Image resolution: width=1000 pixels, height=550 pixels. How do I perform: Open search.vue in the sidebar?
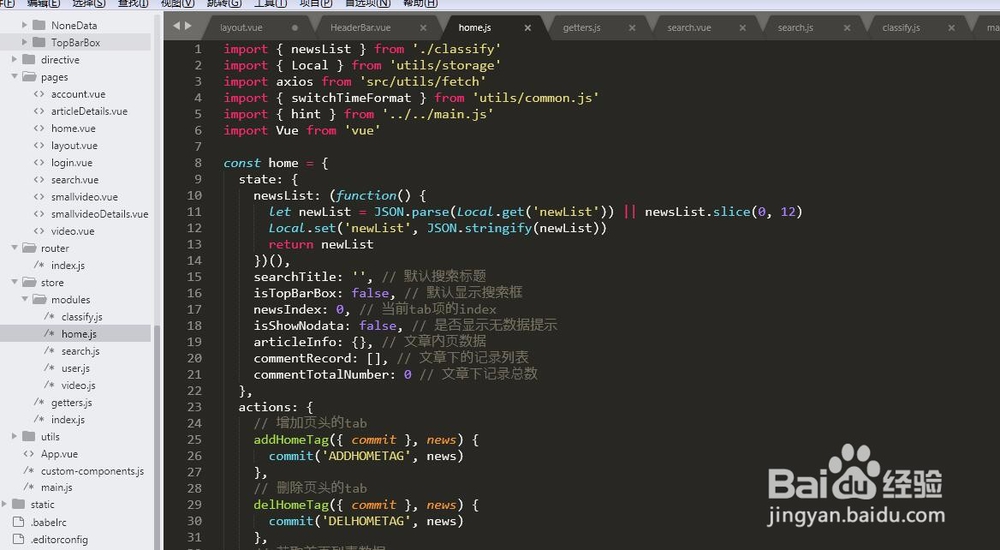click(75, 180)
